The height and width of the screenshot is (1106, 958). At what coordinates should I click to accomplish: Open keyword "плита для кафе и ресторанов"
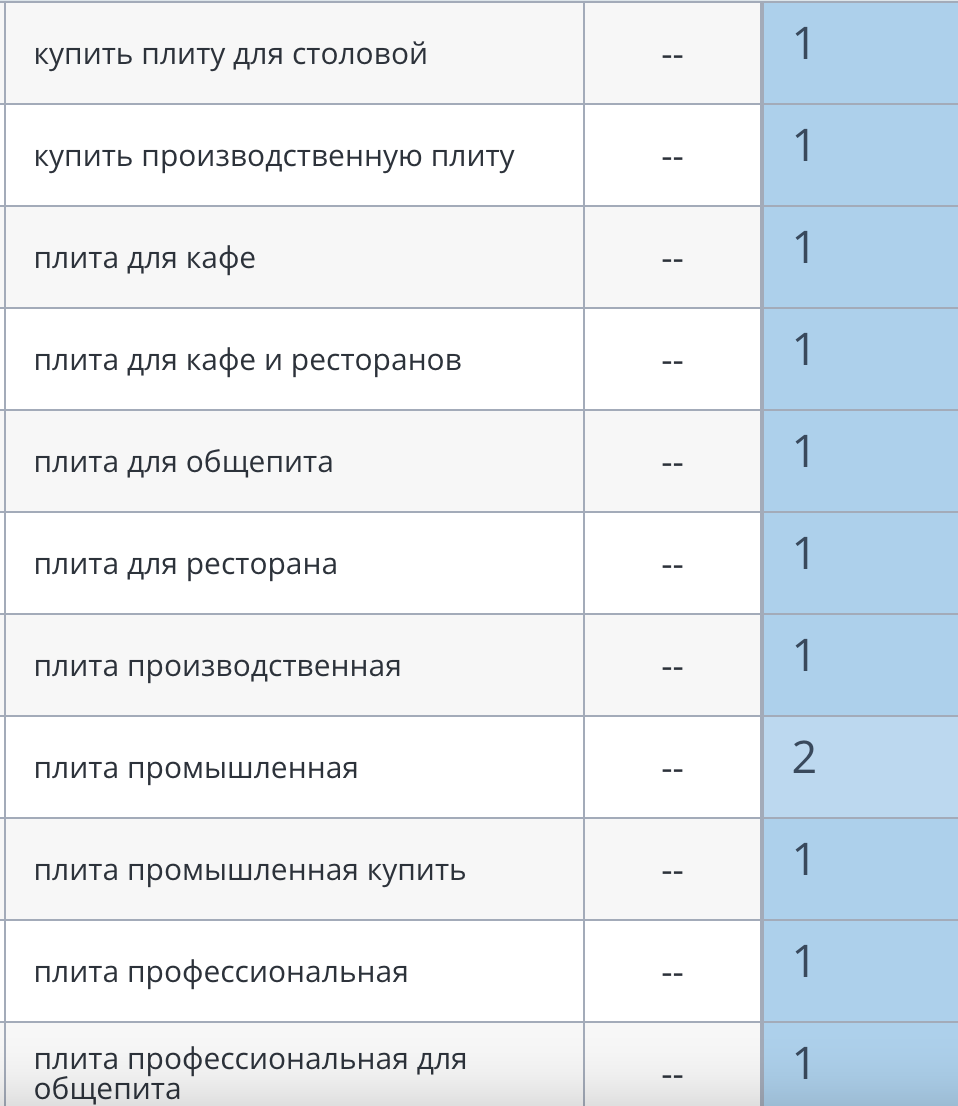point(248,360)
